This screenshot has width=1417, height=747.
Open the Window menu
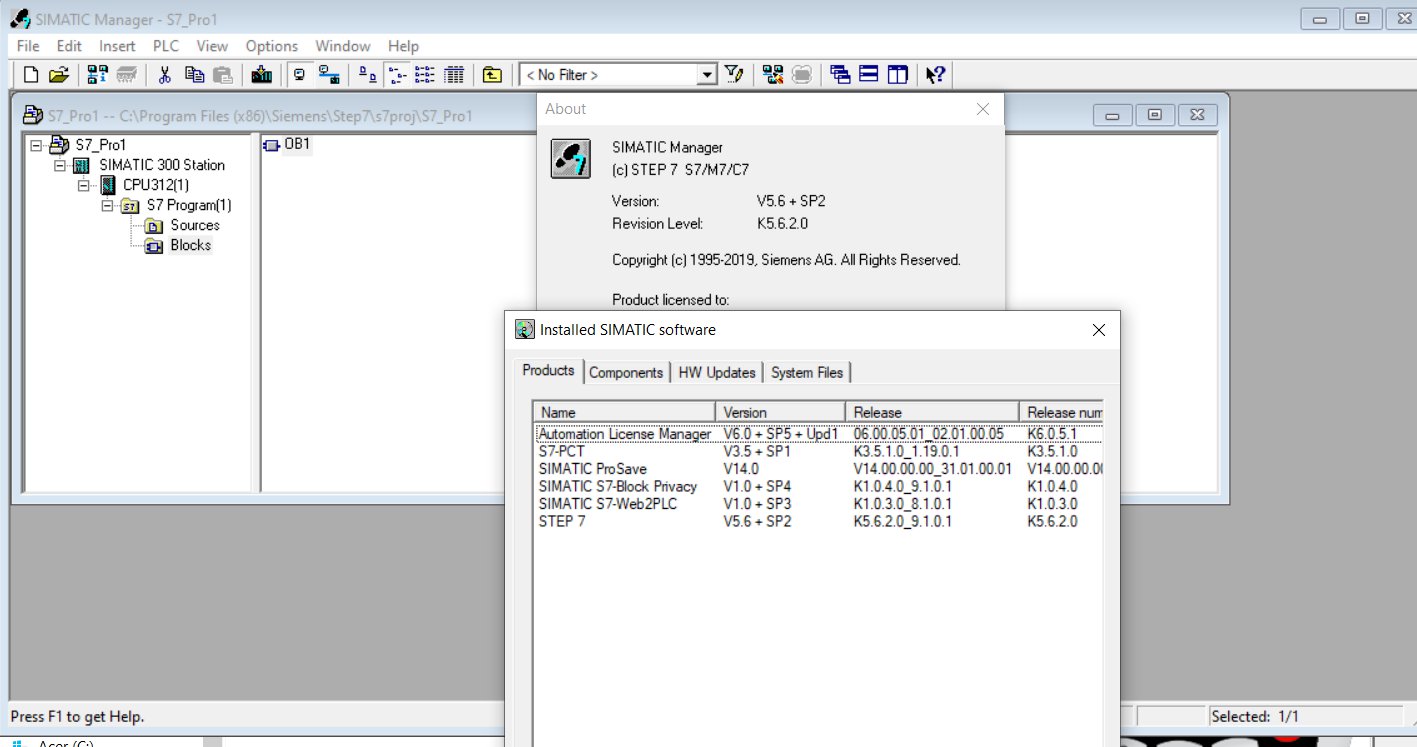point(343,46)
